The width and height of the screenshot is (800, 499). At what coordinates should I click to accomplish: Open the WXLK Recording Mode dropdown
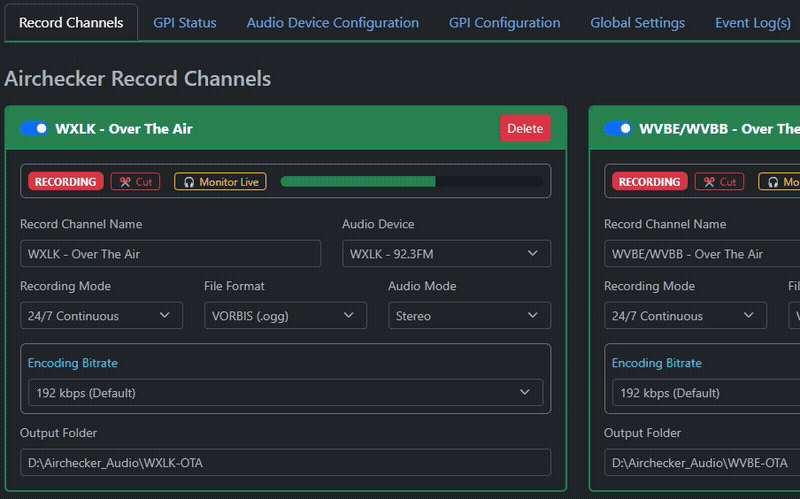click(x=102, y=315)
